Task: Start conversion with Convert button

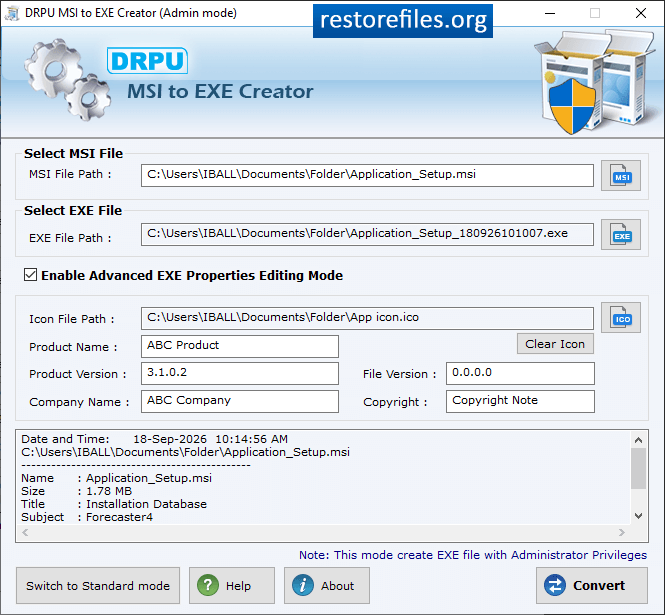Action: (x=592, y=585)
